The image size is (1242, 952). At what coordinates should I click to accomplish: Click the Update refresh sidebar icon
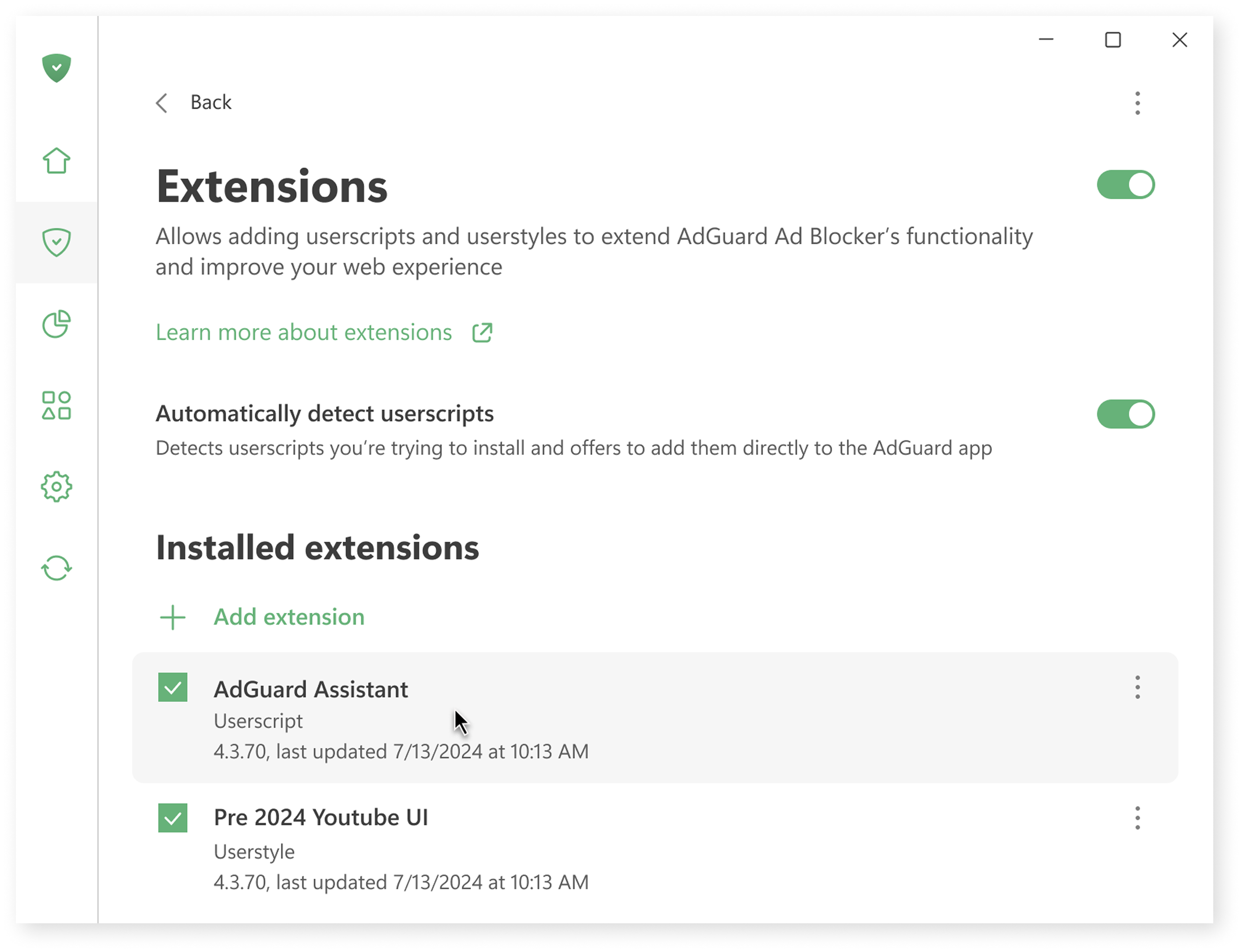coord(56,568)
